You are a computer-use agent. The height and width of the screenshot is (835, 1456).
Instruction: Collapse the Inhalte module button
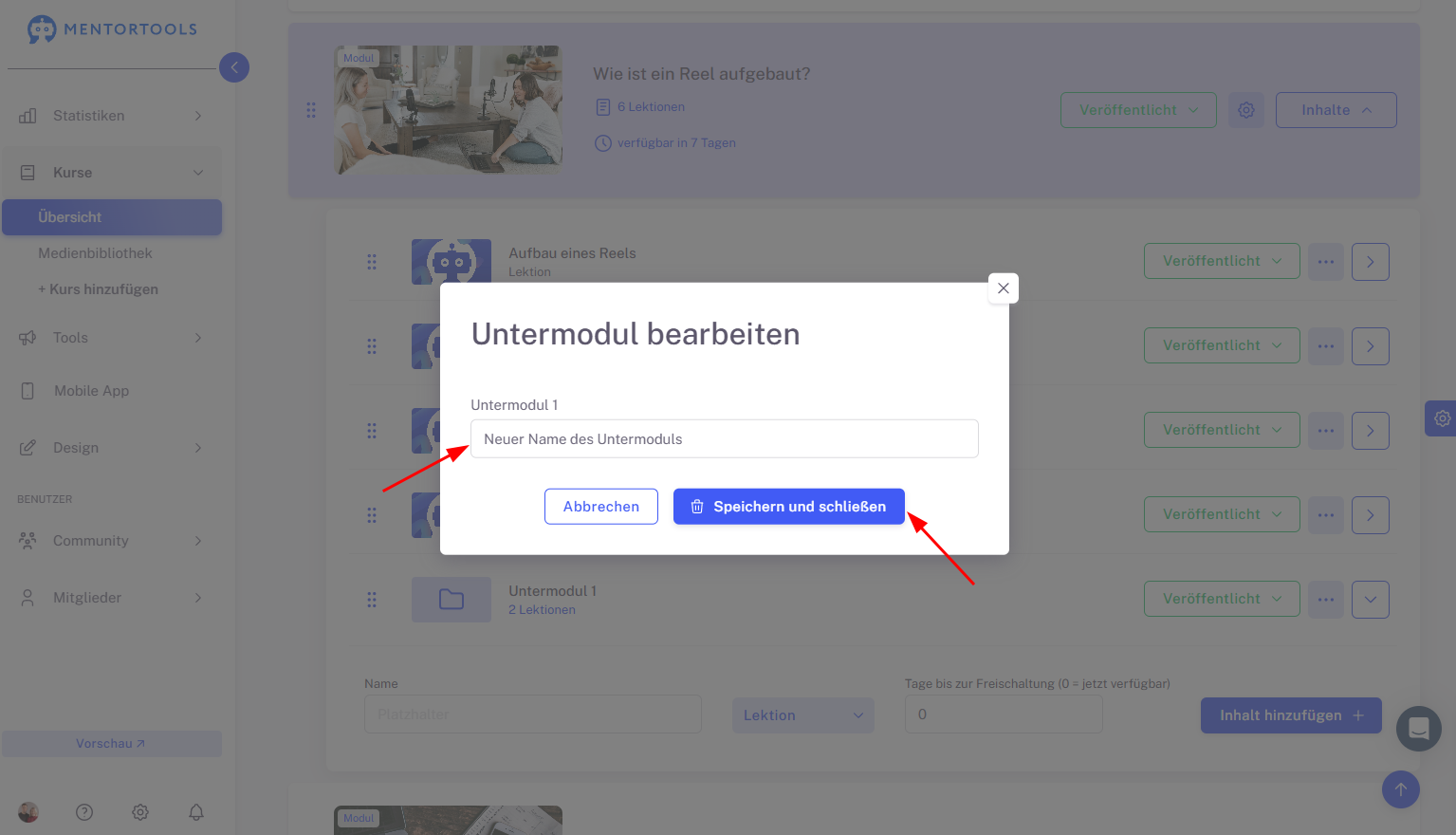pyautogui.click(x=1336, y=110)
